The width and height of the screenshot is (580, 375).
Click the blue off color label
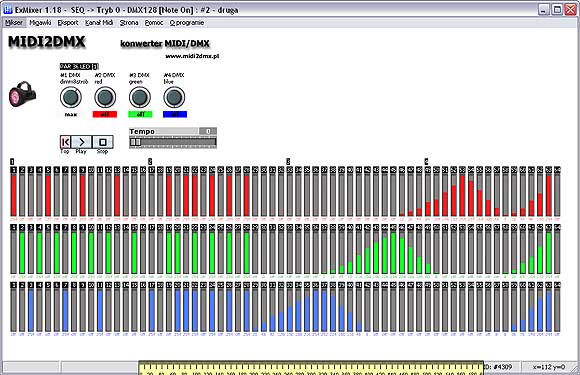click(x=175, y=114)
